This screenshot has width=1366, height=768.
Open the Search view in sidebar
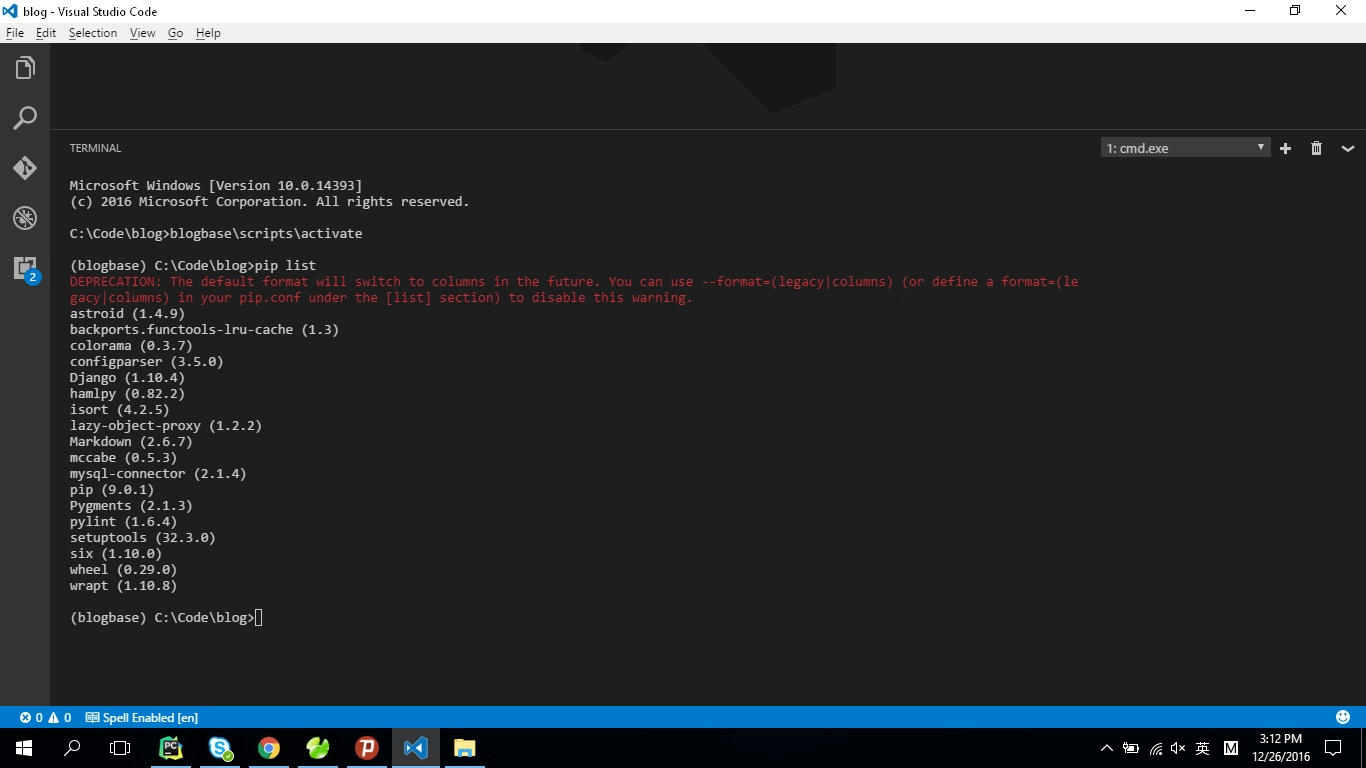pos(24,117)
